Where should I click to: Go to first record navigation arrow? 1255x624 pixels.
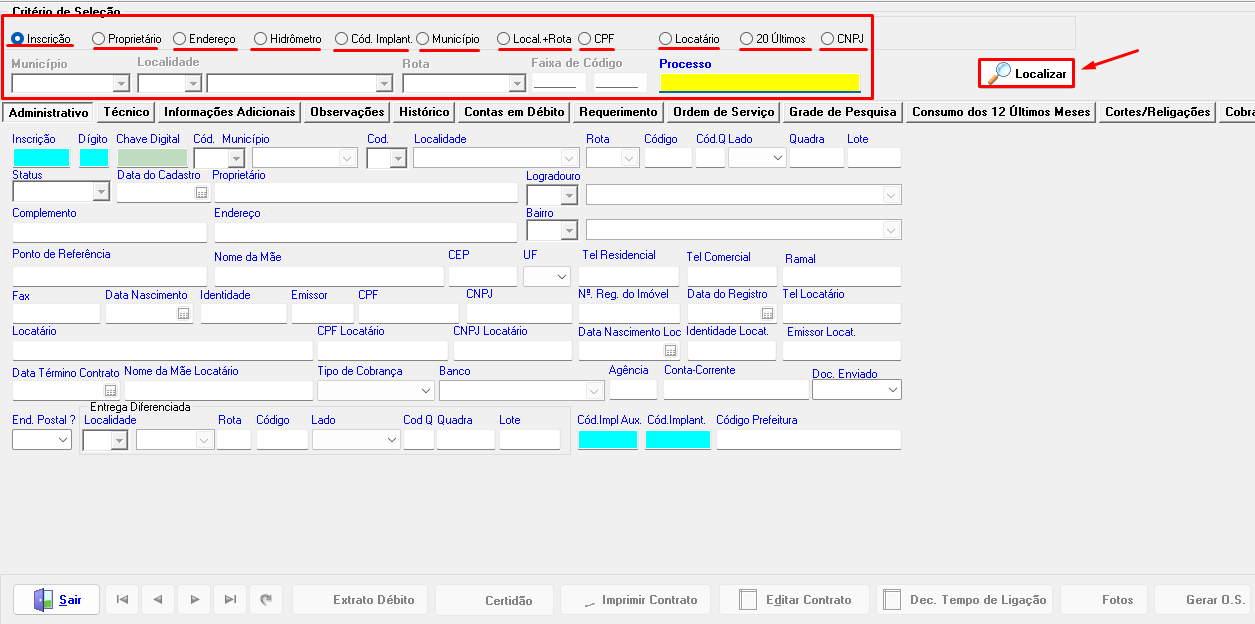point(122,600)
